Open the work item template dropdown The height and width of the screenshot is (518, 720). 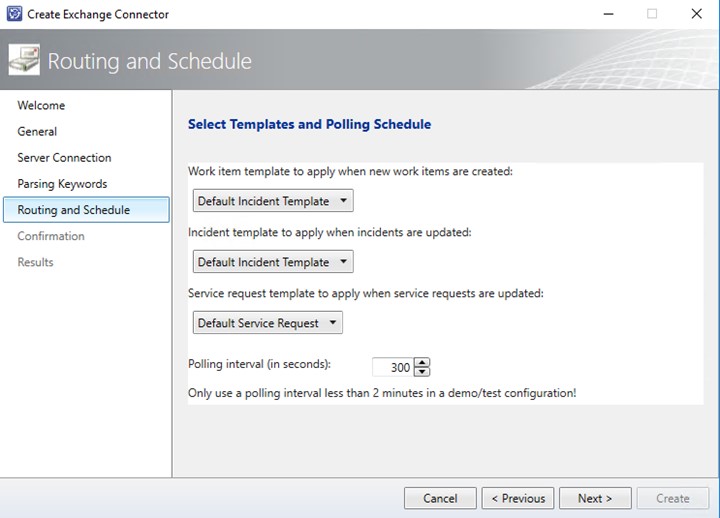(x=273, y=201)
